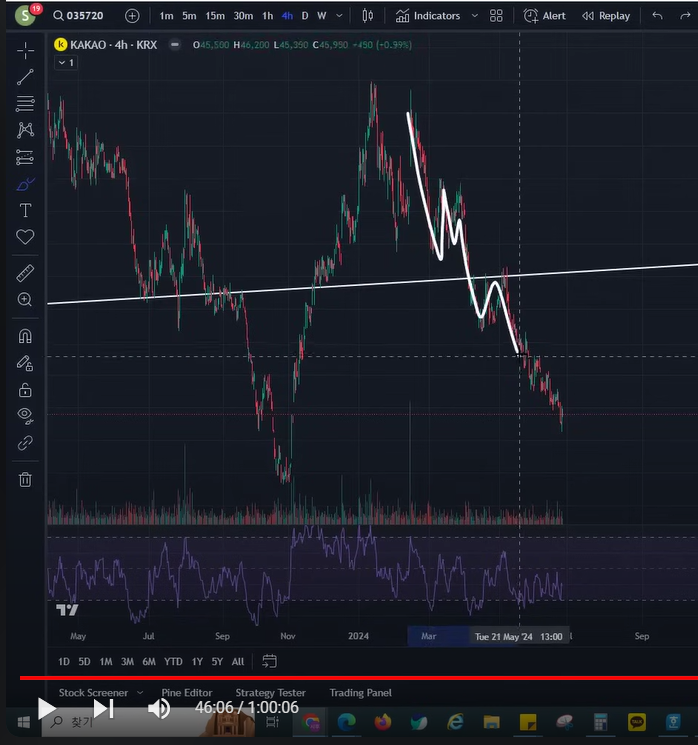Expand the favorite indicators dropdown arrow
Screen dimensions: 698x745
(475, 16)
